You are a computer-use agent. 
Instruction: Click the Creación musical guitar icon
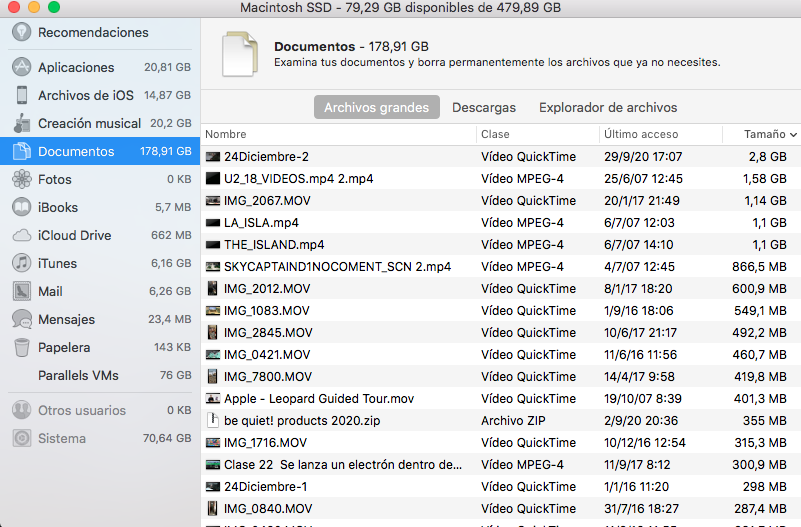coord(21,123)
